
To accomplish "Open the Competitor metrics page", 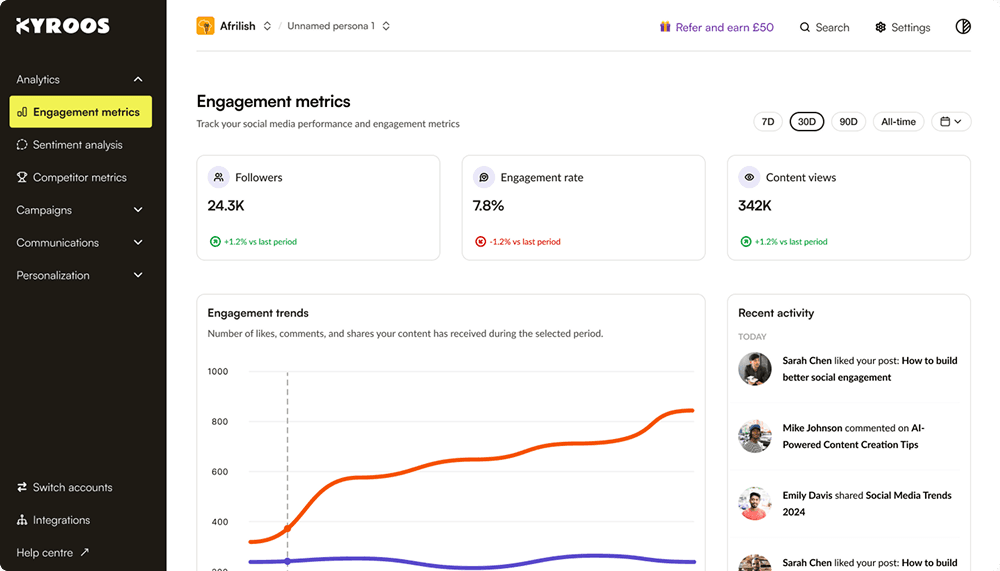I will point(79,178).
